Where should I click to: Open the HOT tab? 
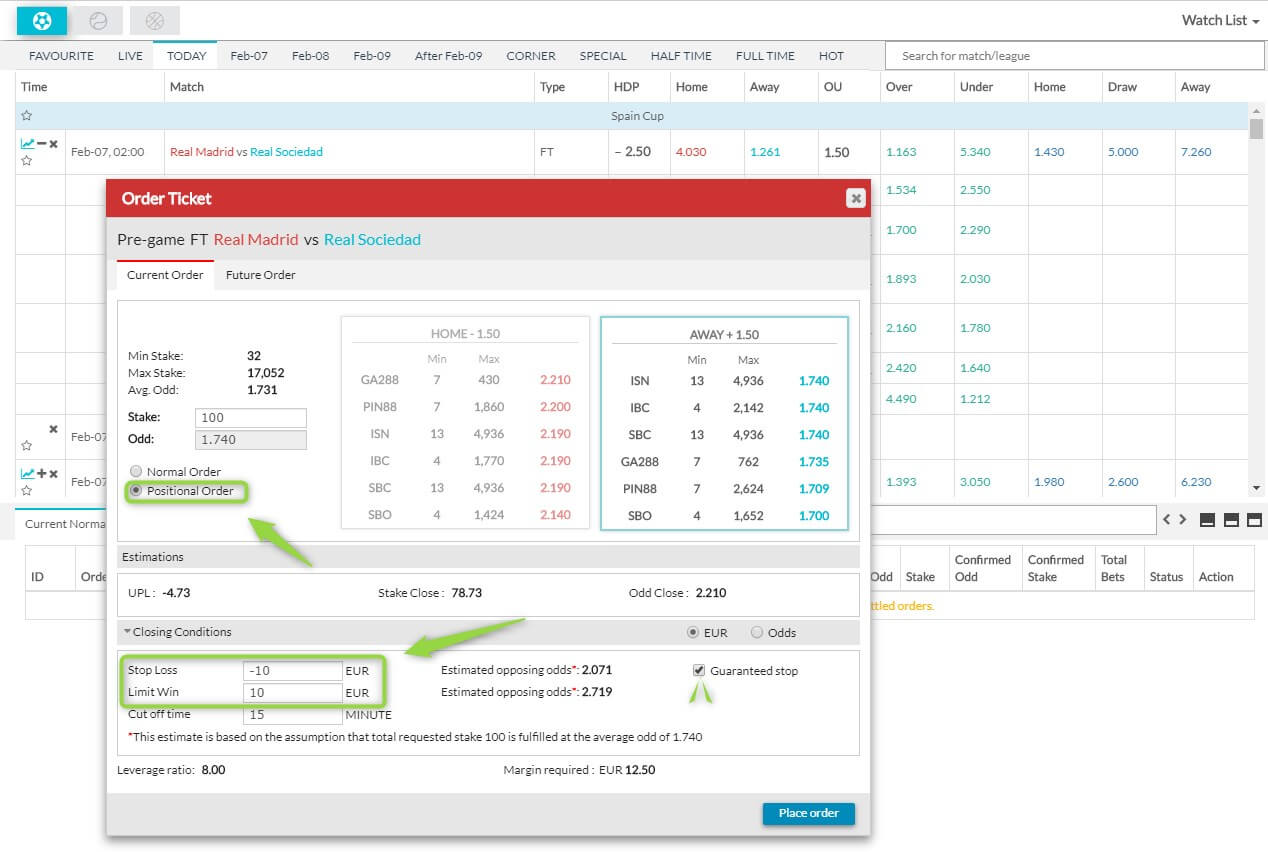[831, 56]
